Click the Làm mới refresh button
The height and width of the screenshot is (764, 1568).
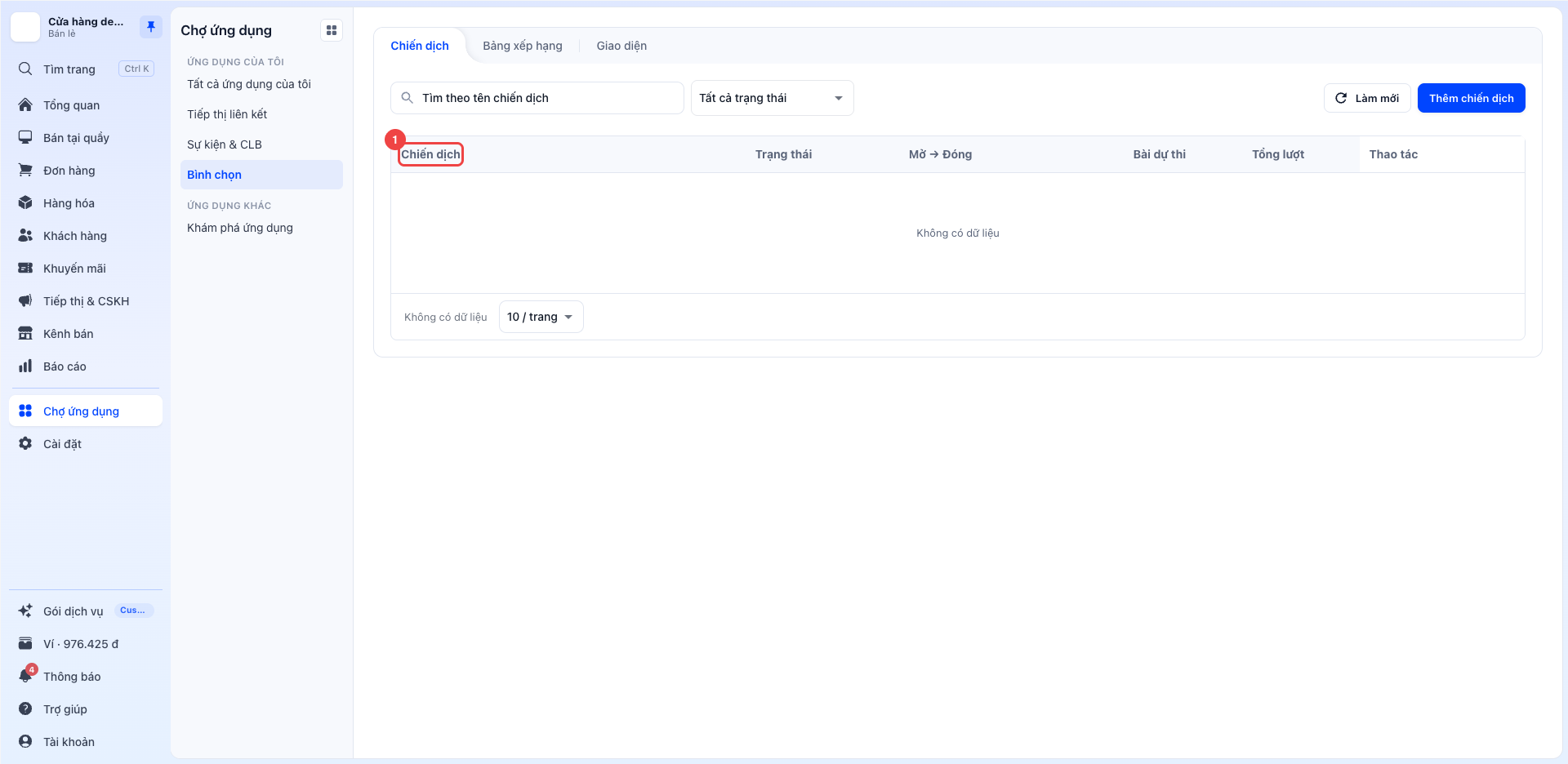pyautogui.click(x=1366, y=98)
